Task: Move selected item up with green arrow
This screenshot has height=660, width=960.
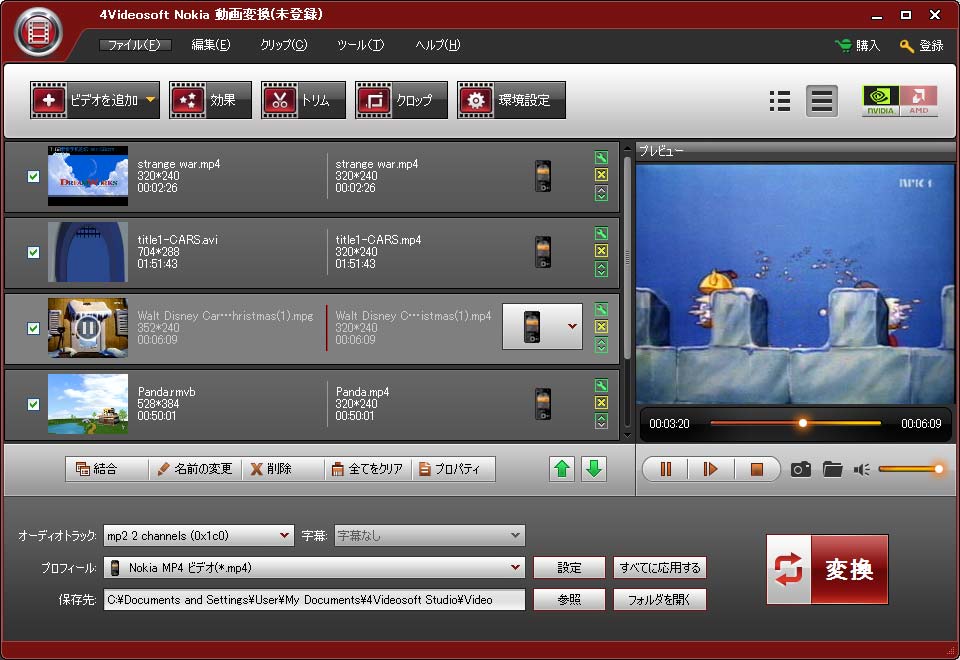Action: click(x=563, y=469)
